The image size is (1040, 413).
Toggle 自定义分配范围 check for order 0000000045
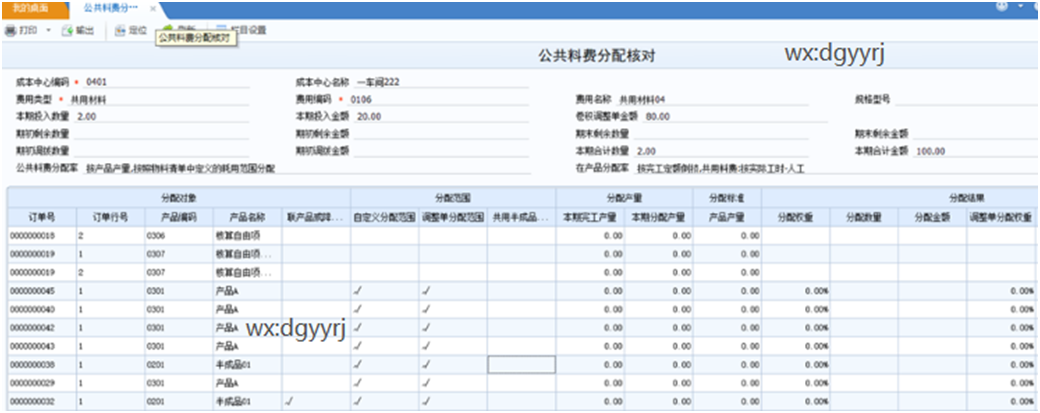tap(358, 291)
